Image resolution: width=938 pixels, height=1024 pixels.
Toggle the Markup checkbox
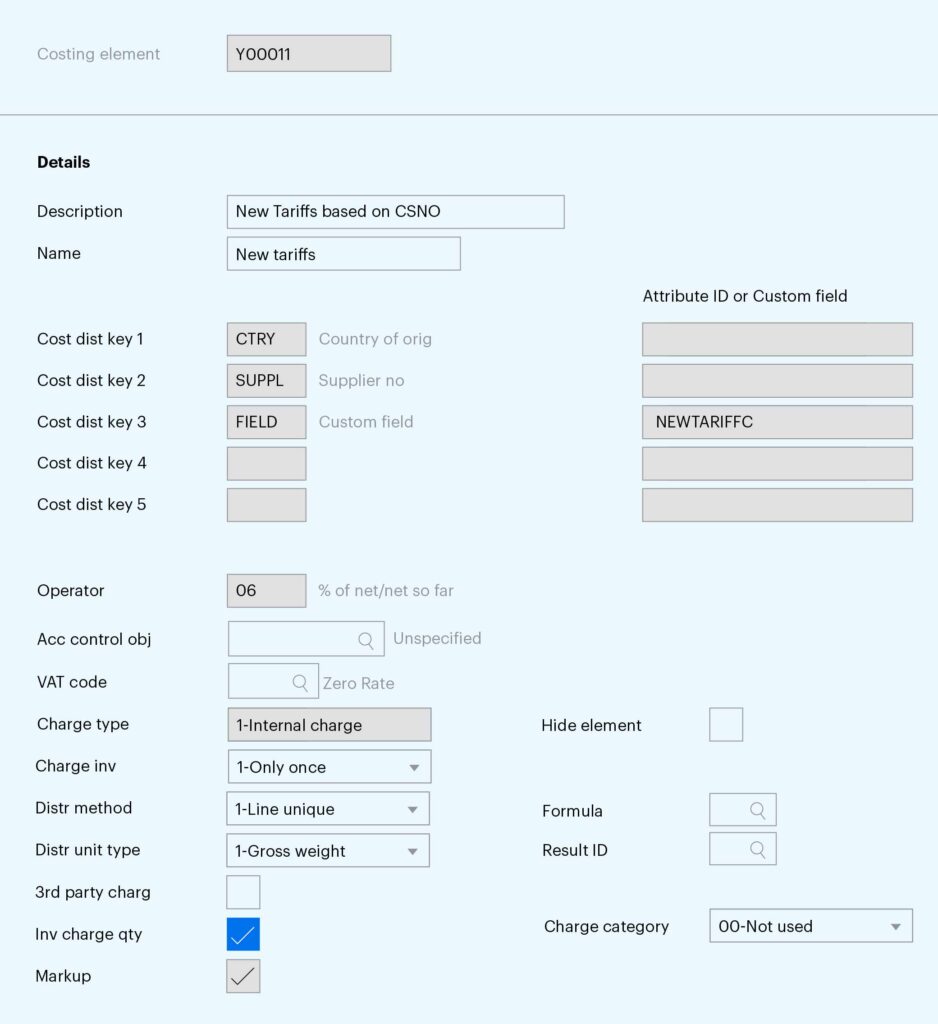pyautogui.click(x=243, y=976)
